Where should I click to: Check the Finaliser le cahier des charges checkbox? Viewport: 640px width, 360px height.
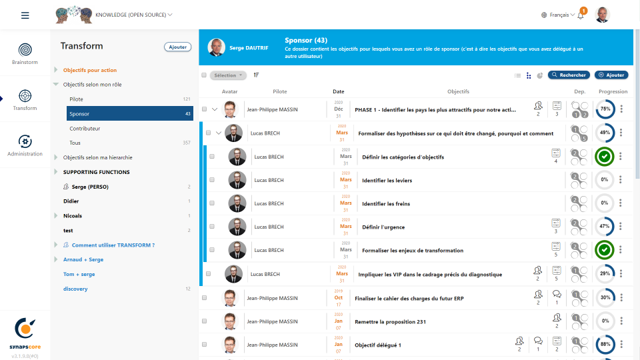point(204,298)
